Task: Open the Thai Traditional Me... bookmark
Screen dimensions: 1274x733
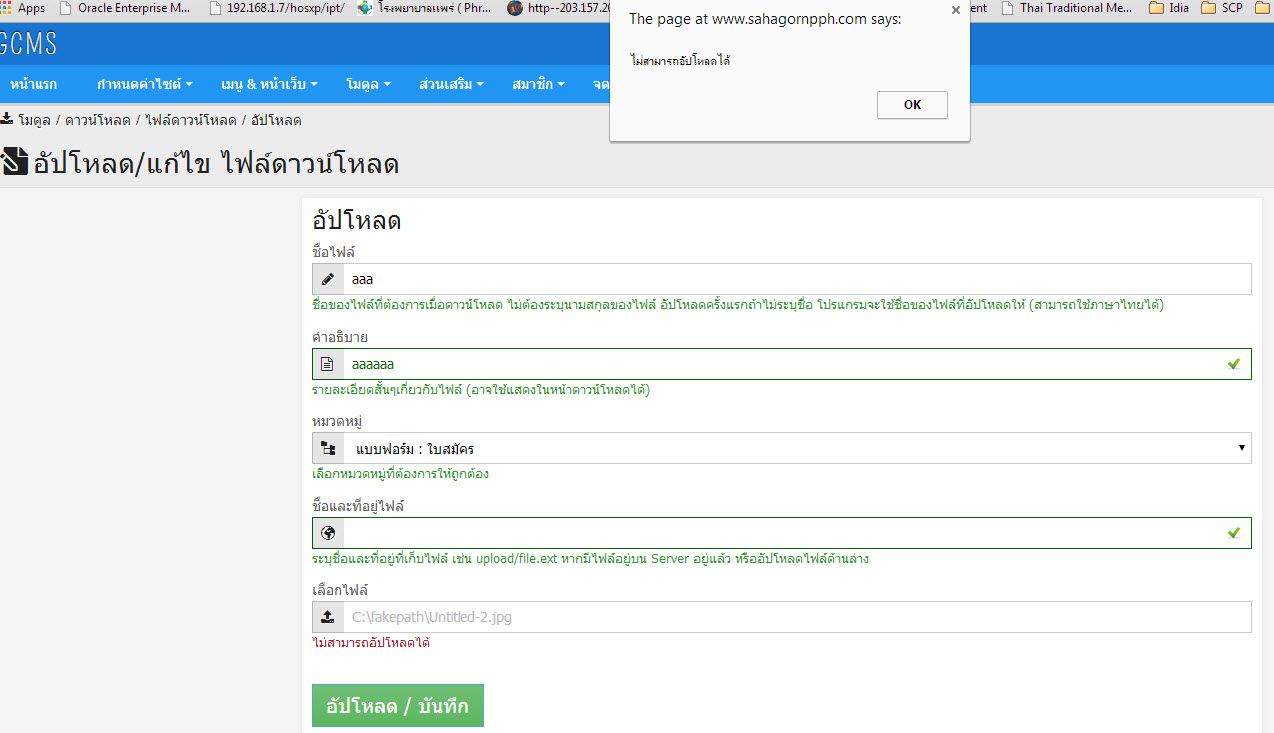Action: pos(1069,8)
